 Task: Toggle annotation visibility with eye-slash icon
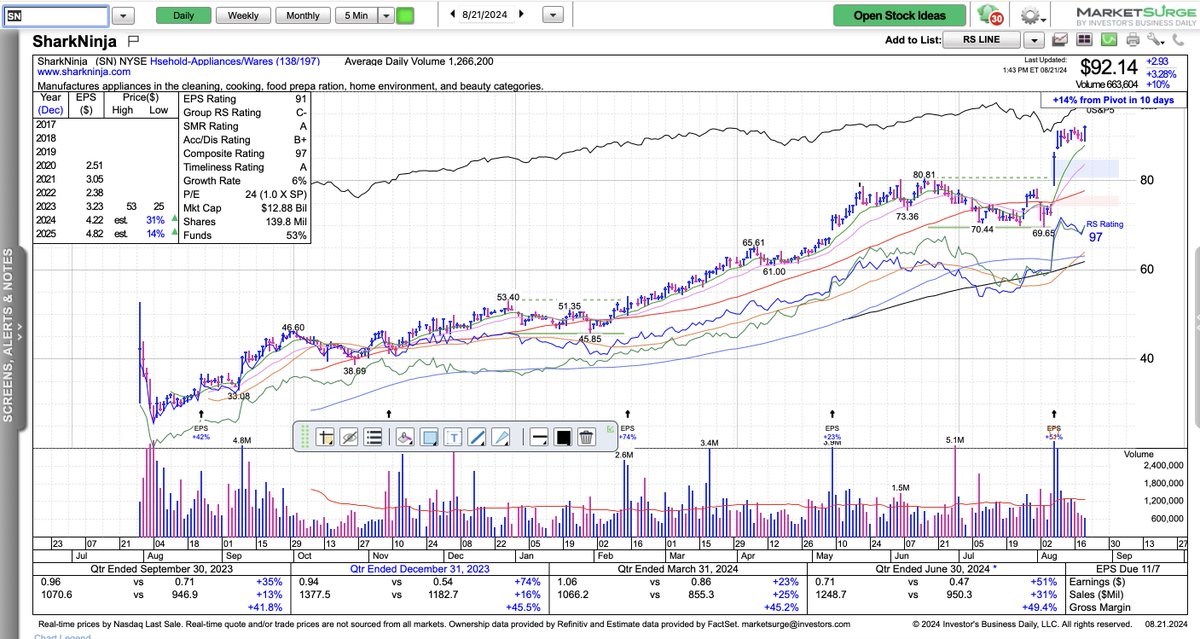point(347,438)
